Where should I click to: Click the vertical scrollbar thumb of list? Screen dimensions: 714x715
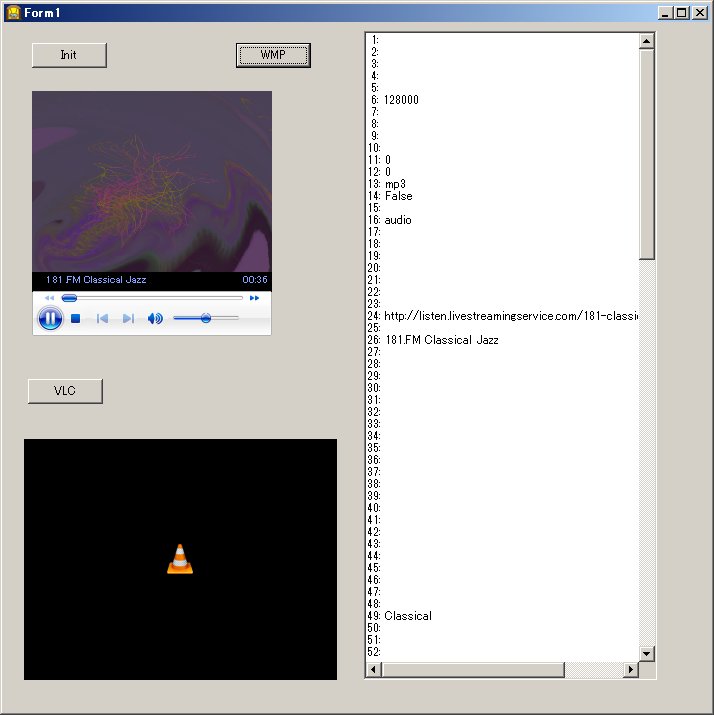pos(647,154)
